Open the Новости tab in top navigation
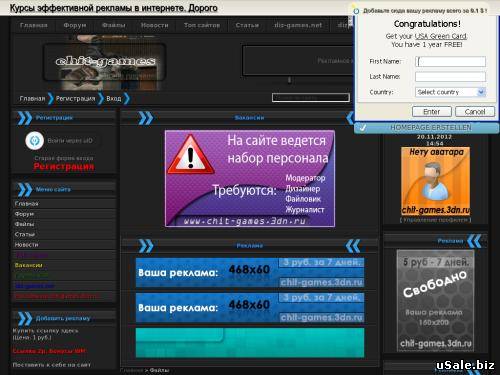The height and width of the screenshot is (375, 500). point(154,25)
